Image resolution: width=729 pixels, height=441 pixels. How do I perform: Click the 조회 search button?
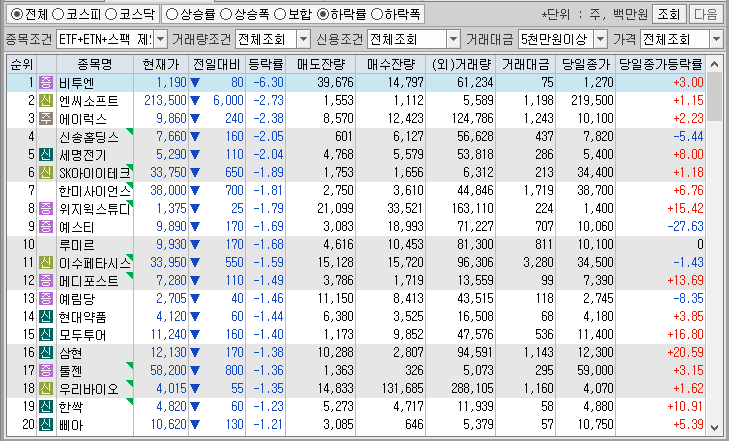[x=669, y=14]
